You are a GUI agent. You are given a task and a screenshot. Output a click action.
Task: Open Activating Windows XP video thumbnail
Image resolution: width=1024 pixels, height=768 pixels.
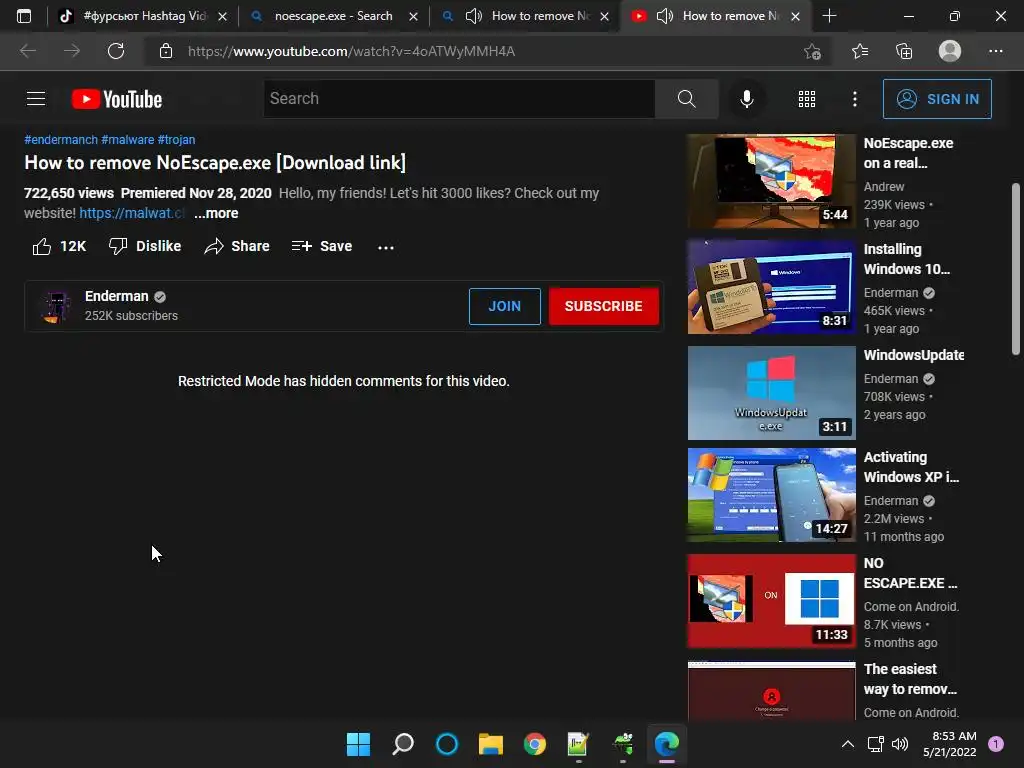point(771,494)
